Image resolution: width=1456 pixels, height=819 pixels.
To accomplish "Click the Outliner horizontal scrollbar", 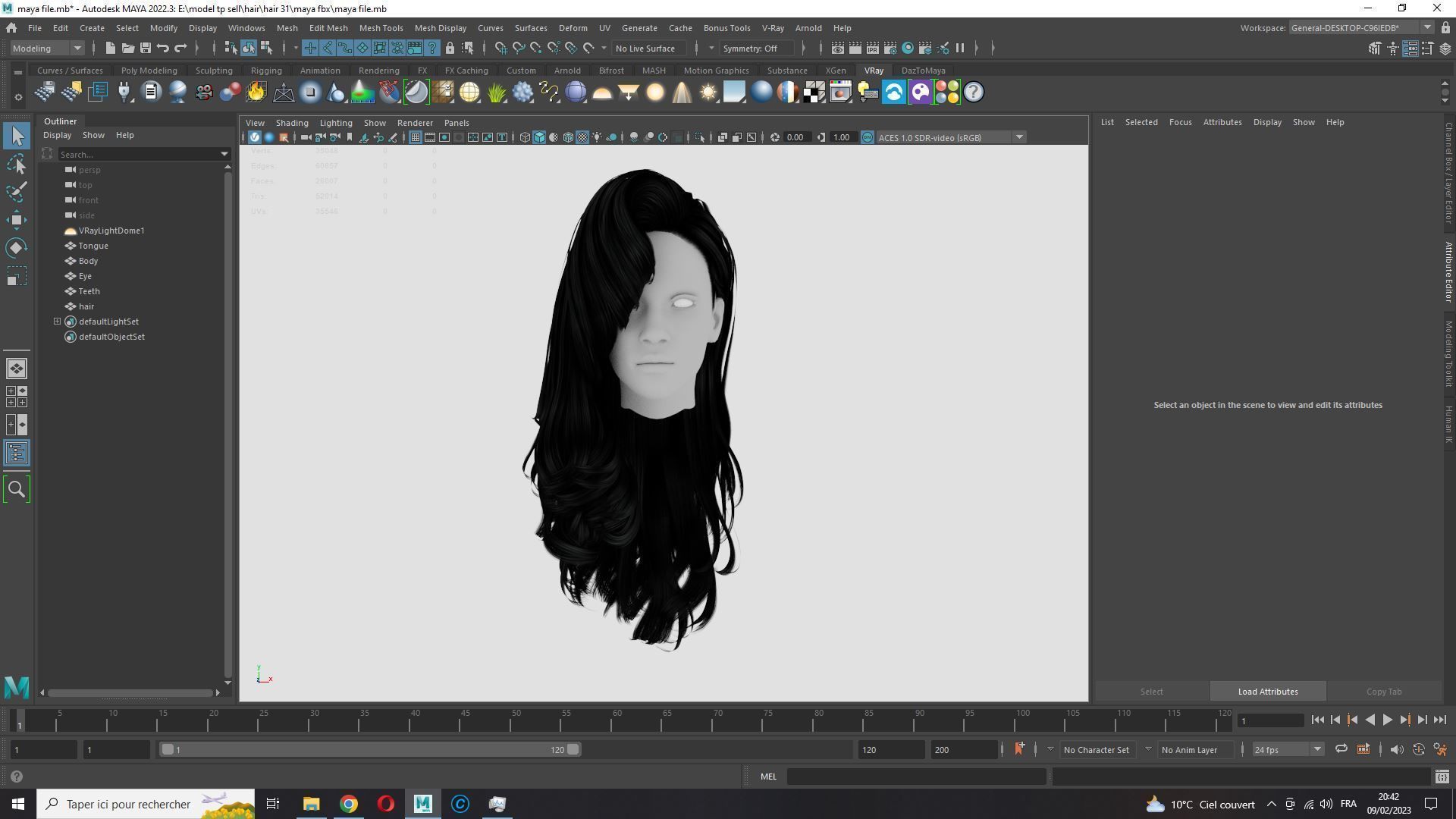I will (x=130, y=693).
